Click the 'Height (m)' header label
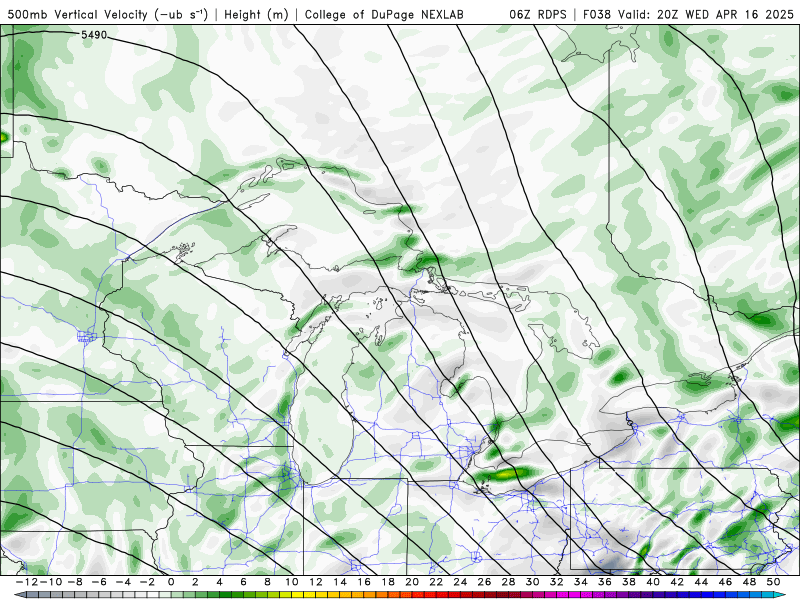 click(x=257, y=15)
